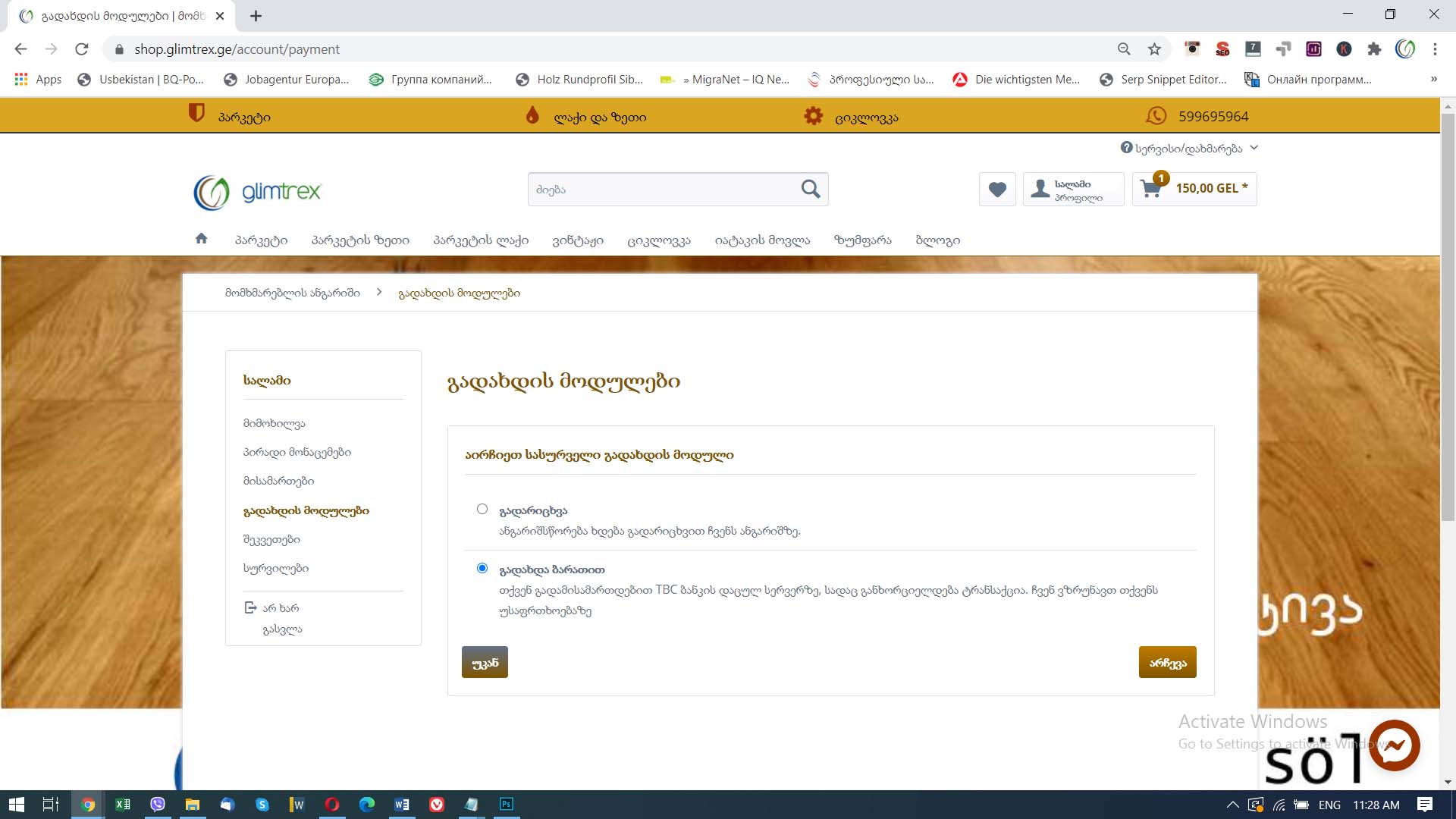Click the phone icon beside 599695964
This screenshot has height=819, width=1456.
click(1156, 116)
